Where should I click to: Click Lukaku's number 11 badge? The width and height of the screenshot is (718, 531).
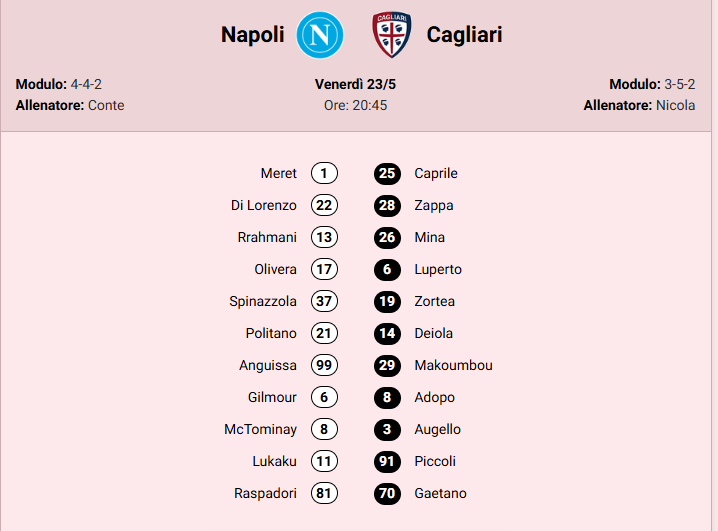tap(324, 461)
